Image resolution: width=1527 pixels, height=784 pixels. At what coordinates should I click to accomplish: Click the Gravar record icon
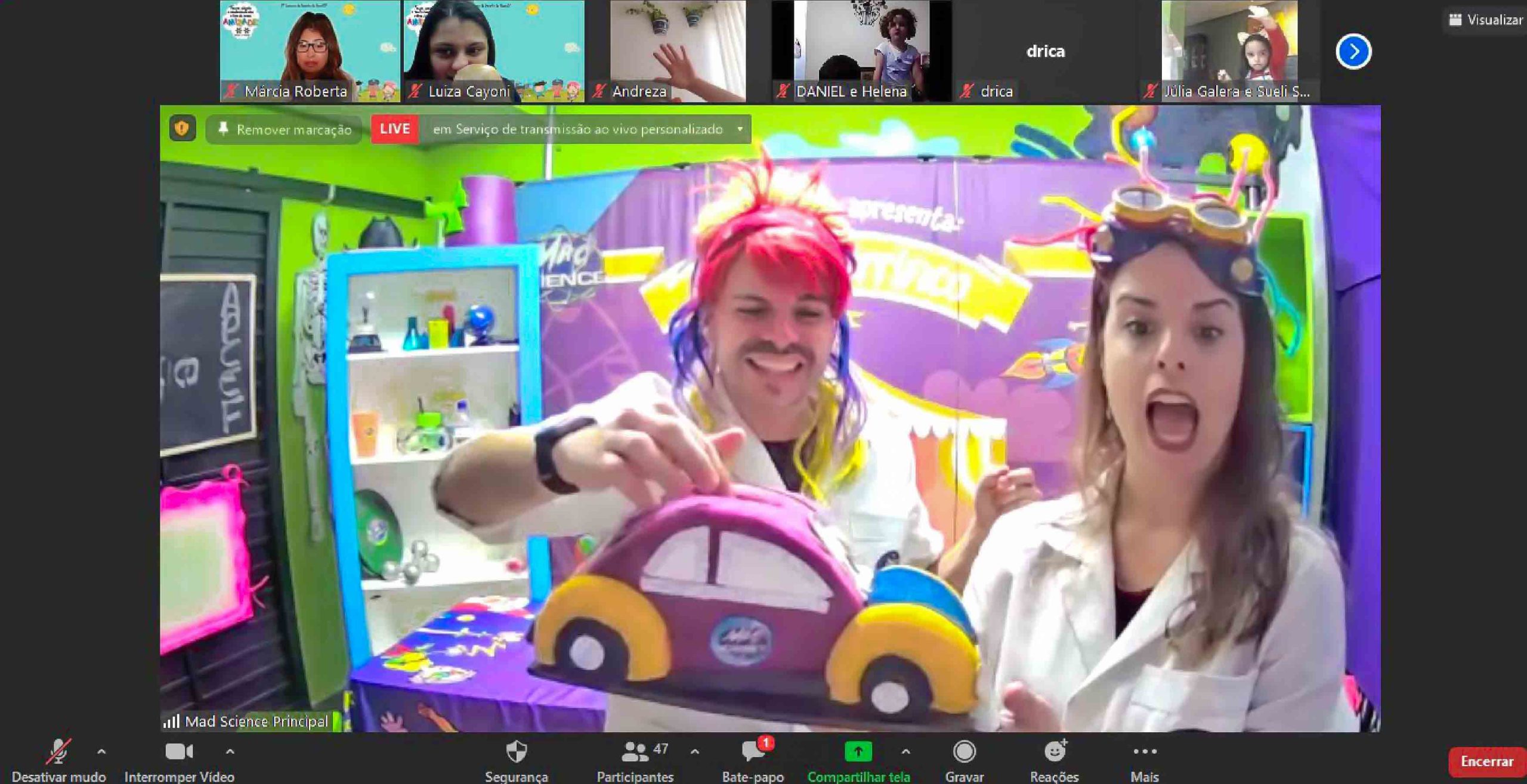(964, 752)
